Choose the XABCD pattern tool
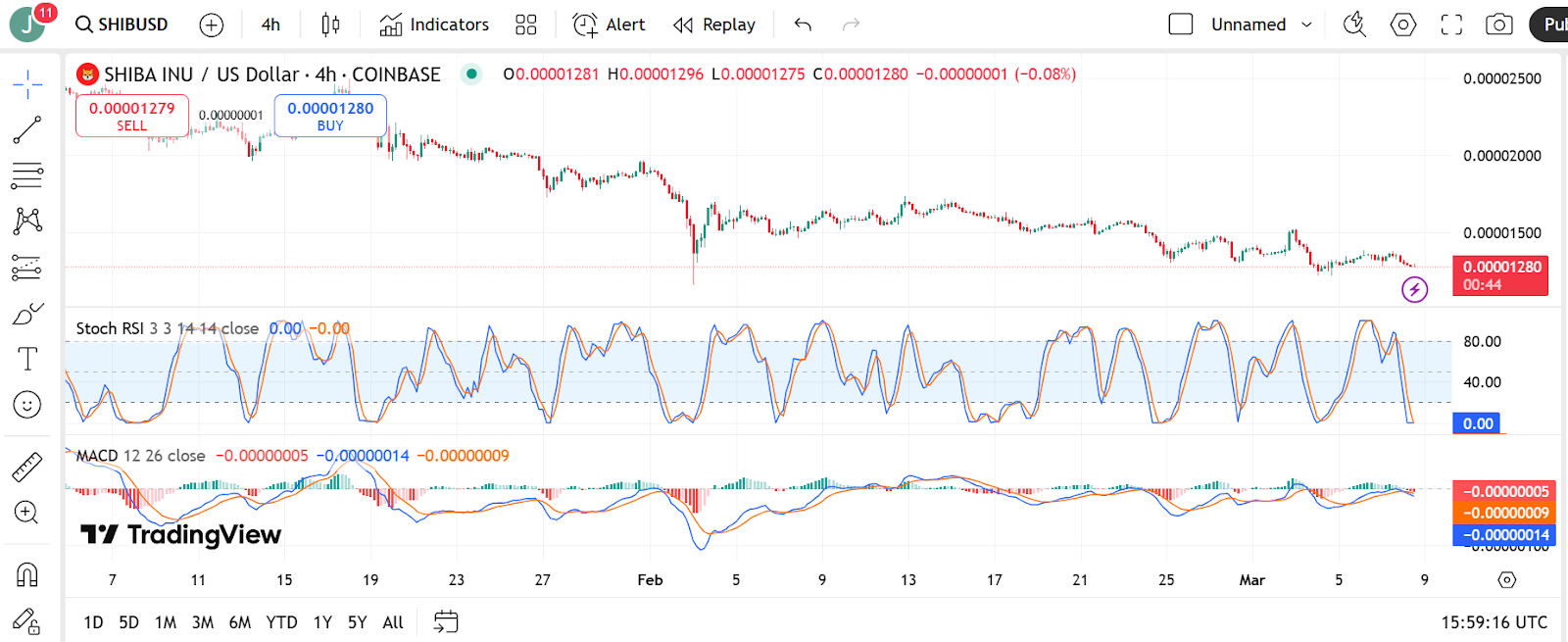 coord(27,221)
